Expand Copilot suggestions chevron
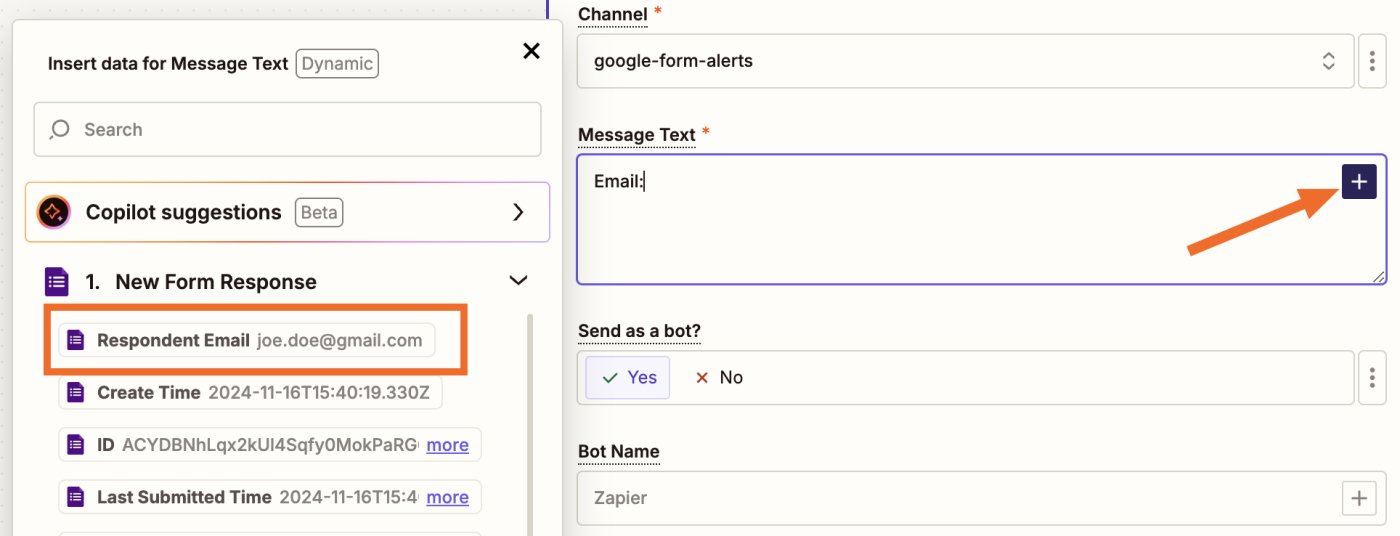 pos(518,212)
